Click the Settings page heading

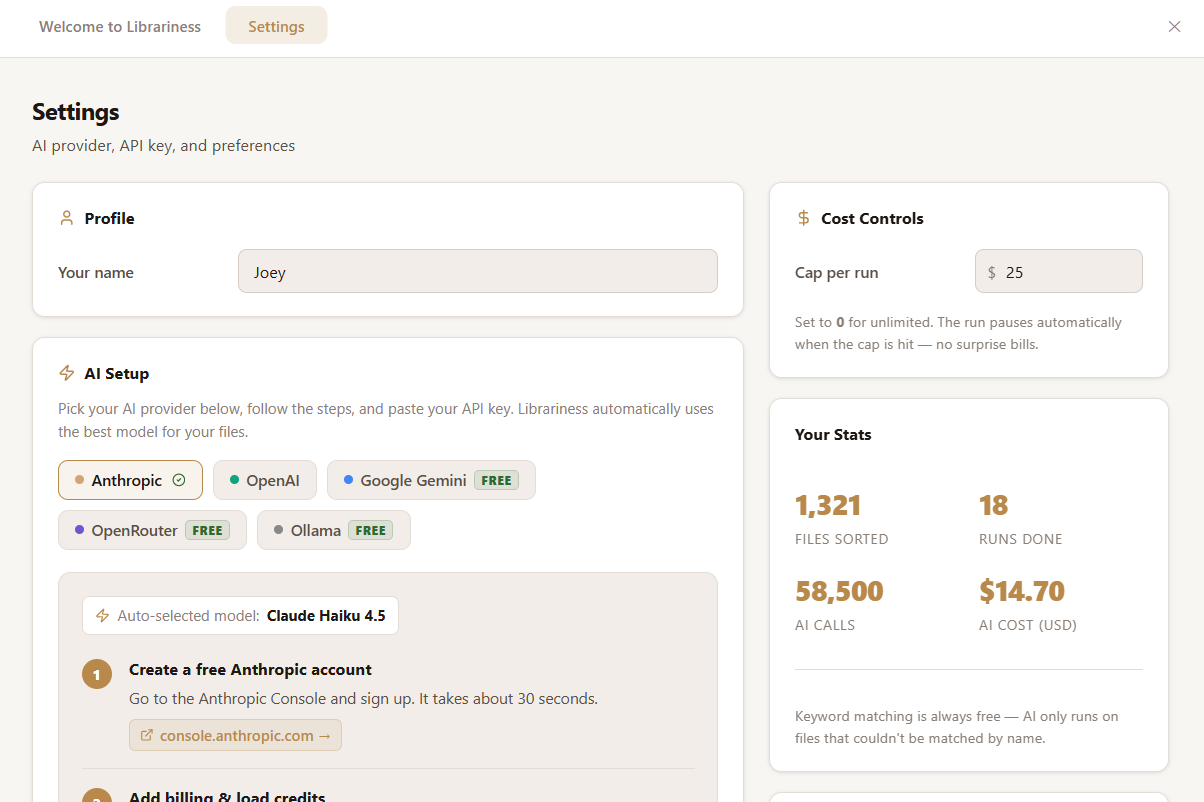[76, 111]
